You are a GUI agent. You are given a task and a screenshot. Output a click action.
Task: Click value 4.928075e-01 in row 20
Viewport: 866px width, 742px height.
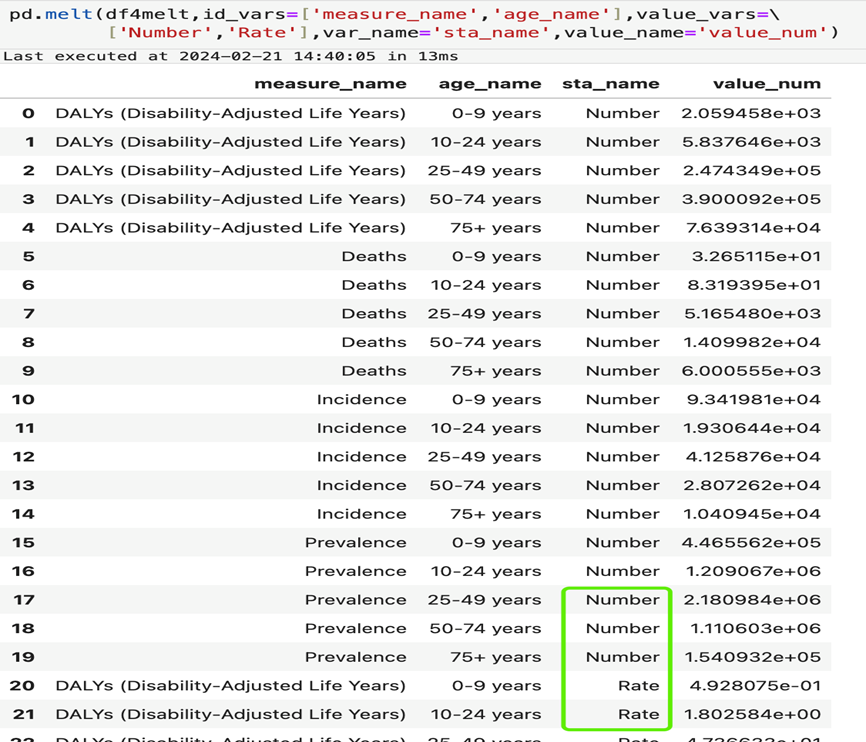click(x=756, y=686)
